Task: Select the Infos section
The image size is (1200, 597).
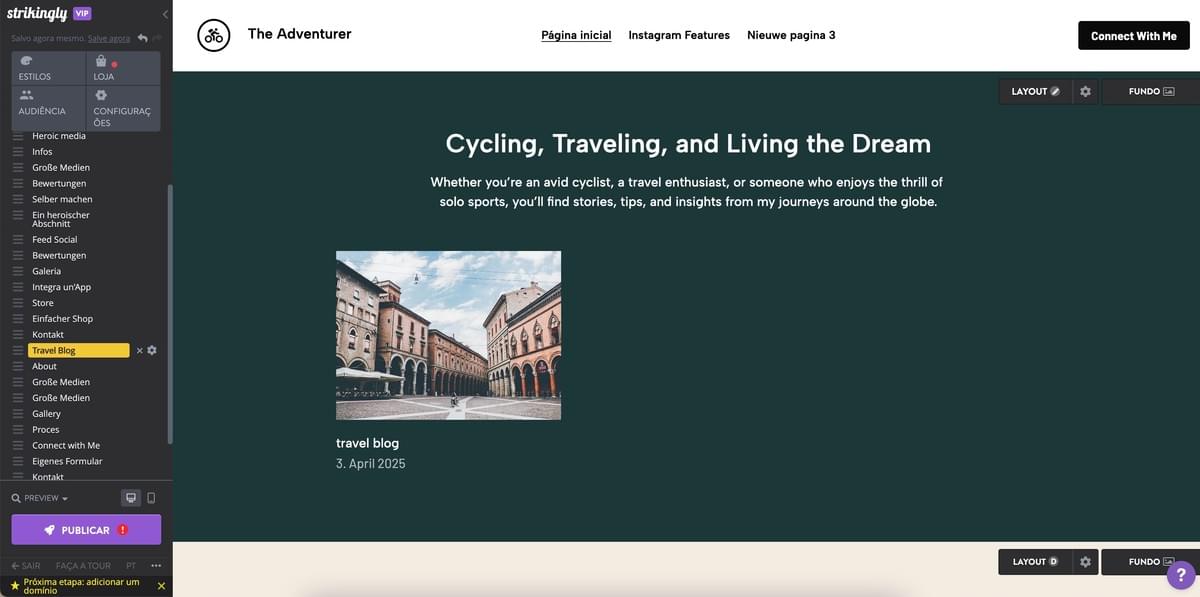Action: (42, 152)
